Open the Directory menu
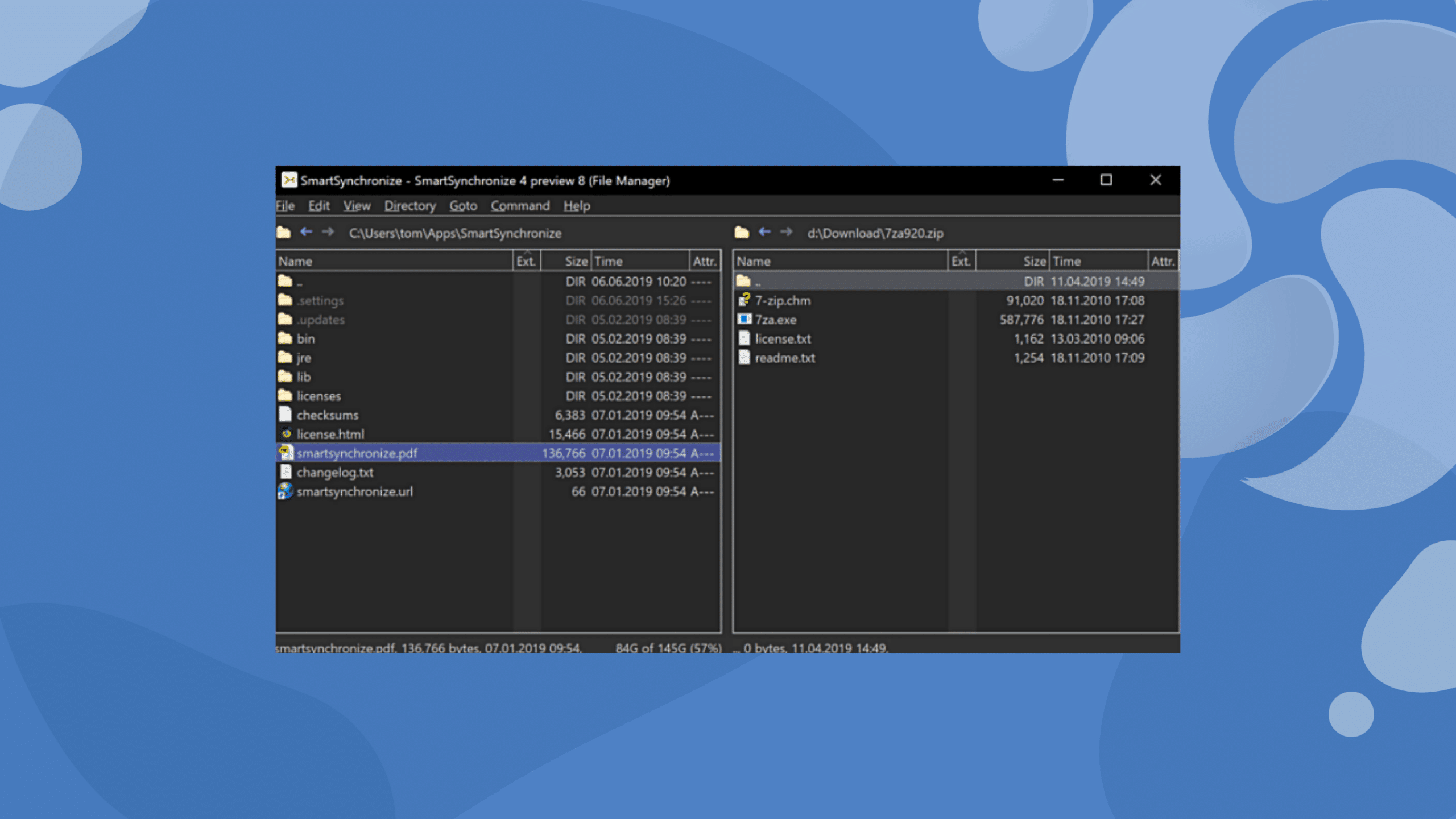 pos(409,206)
